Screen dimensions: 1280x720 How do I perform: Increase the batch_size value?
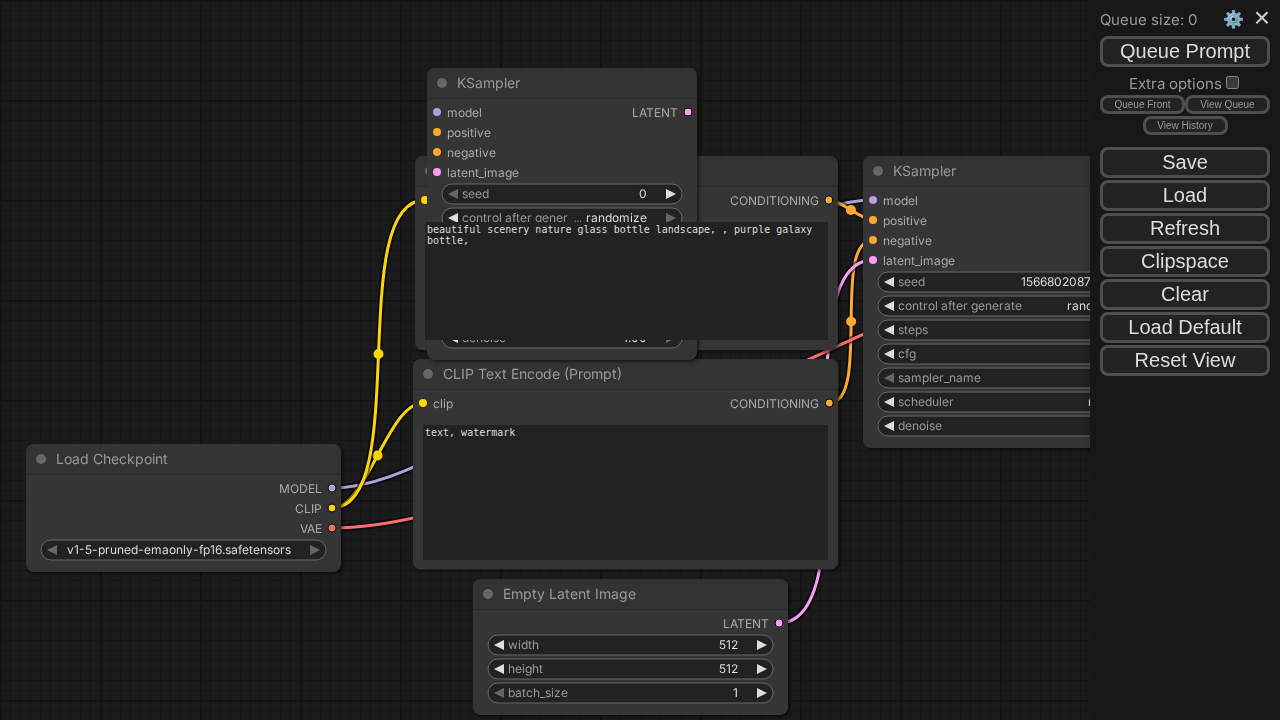762,693
